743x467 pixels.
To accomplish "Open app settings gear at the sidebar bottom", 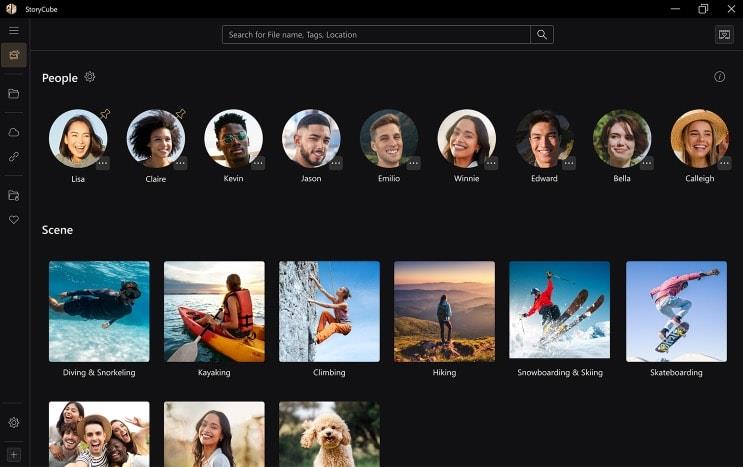I will pos(14,423).
